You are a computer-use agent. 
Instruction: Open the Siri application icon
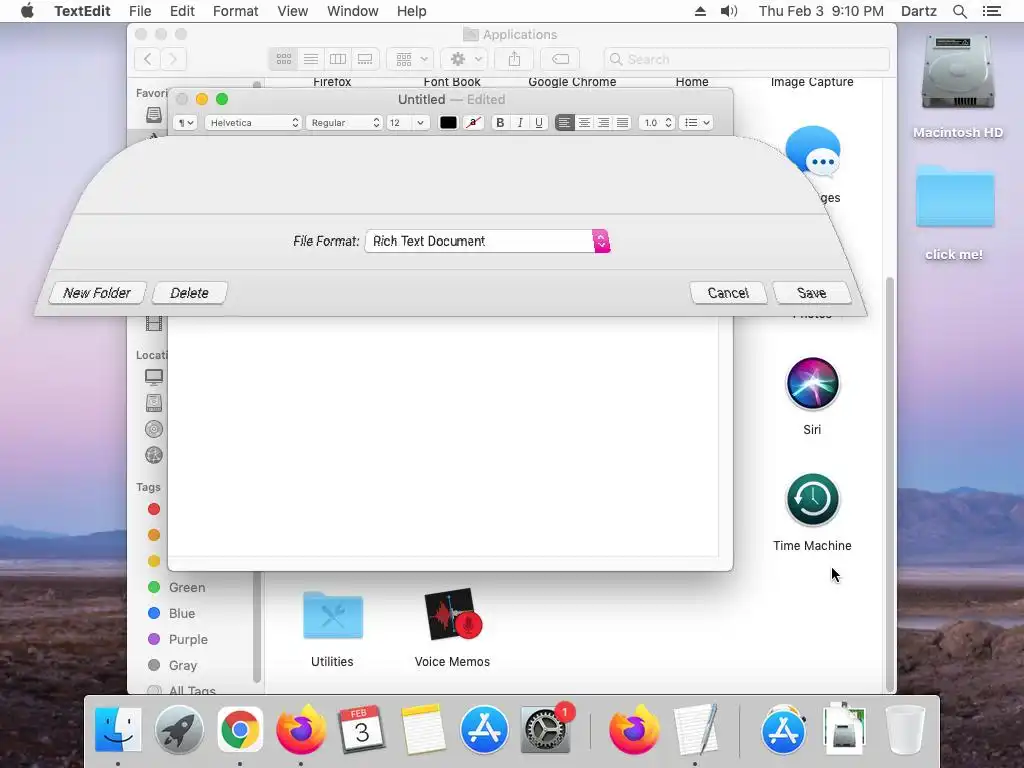pyautogui.click(x=812, y=383)
